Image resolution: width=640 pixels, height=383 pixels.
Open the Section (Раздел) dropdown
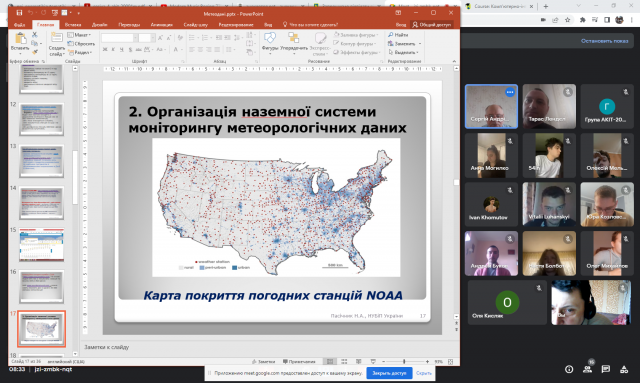[x=80, y=52]
